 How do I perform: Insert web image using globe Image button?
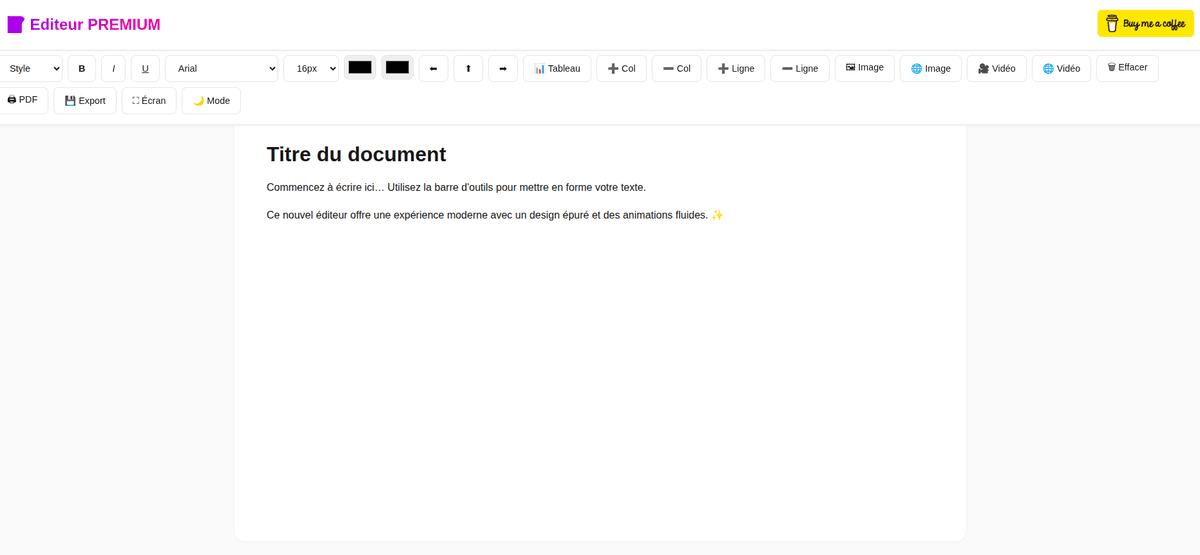coord(930,69)
